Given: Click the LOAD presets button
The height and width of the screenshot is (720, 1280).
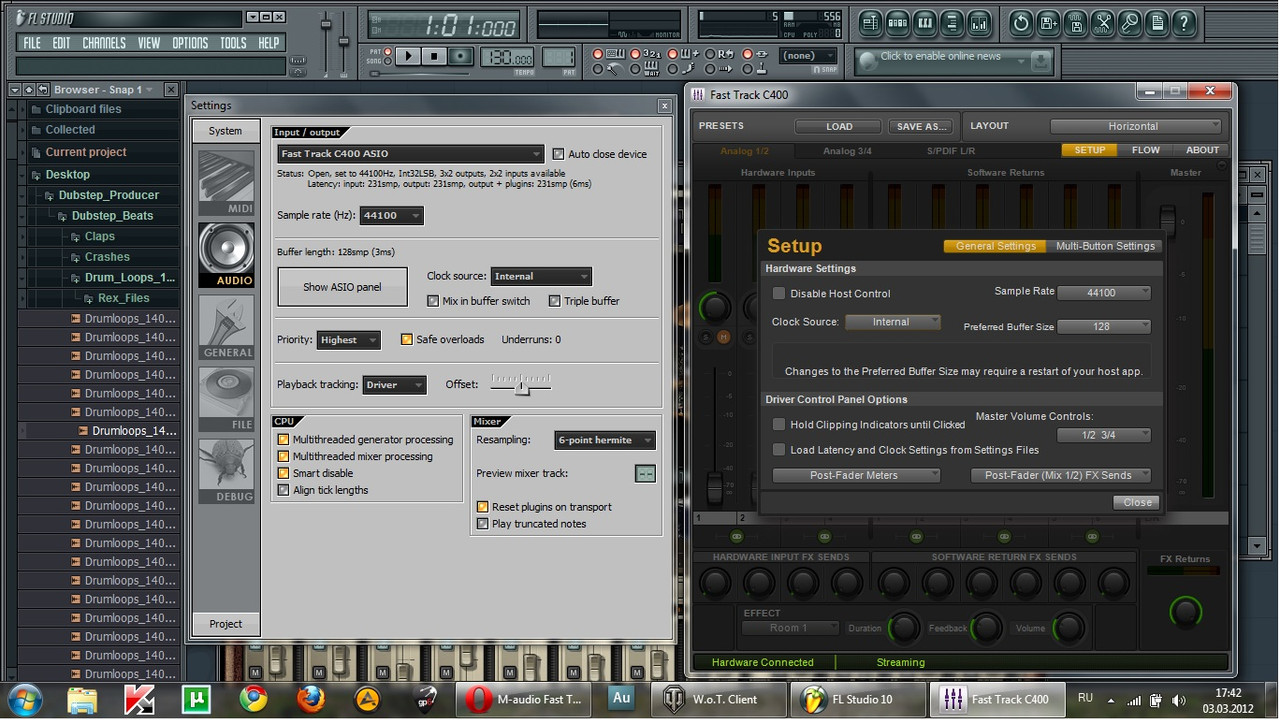Looking at the screenshot, I should click(839, 126).
